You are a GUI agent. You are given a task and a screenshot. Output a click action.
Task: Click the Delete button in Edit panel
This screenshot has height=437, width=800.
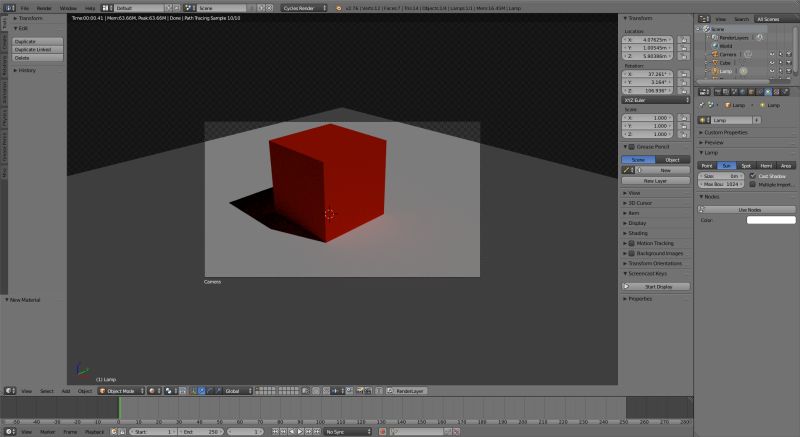[38, 58]
